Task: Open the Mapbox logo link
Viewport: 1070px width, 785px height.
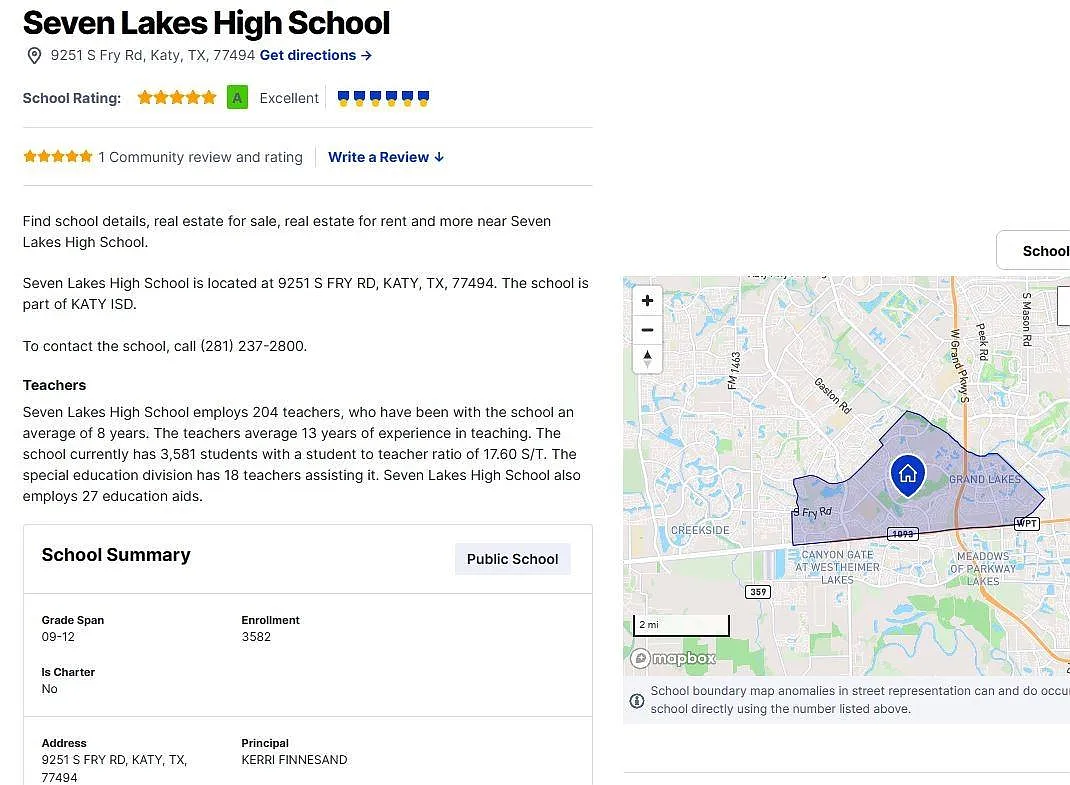Action: [x=674, y=658]
